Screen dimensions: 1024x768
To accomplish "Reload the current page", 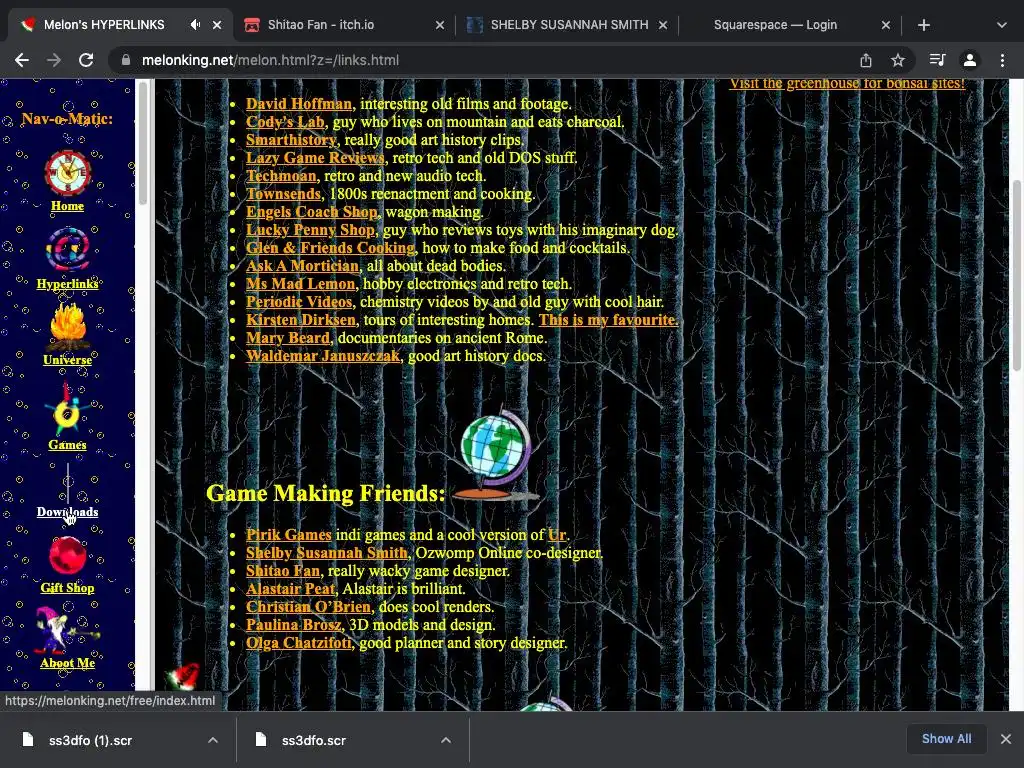I will (86, 60).
